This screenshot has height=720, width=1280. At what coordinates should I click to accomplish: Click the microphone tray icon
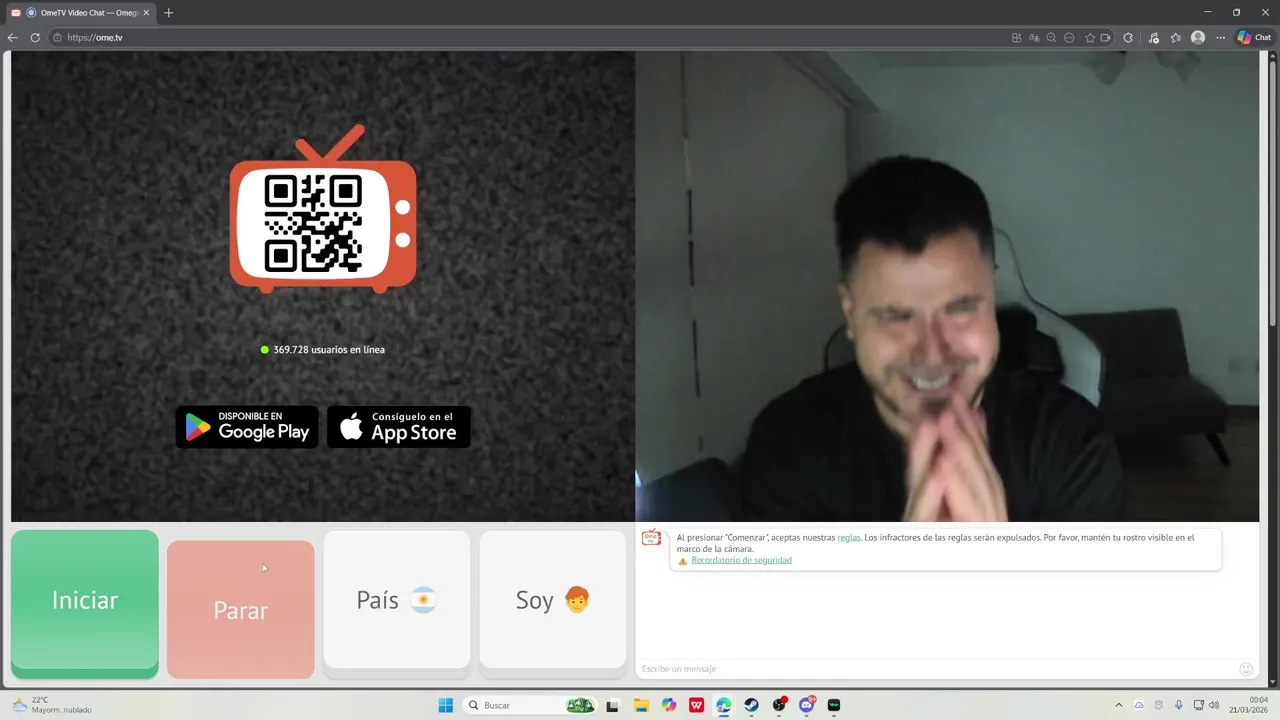[x=1179, y=705]
